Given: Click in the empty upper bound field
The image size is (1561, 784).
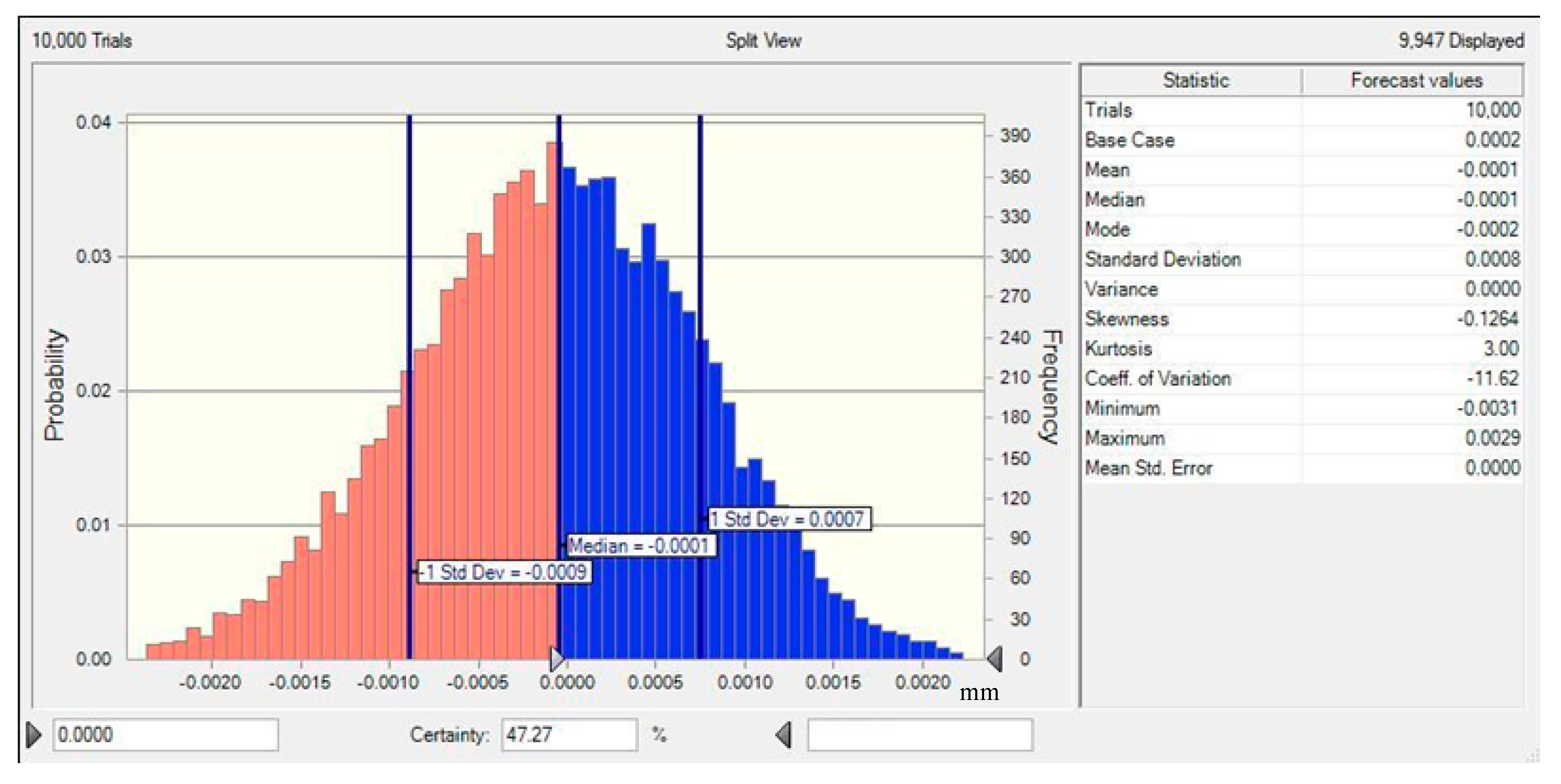Looking at the screenshot, I should [919, 735].
